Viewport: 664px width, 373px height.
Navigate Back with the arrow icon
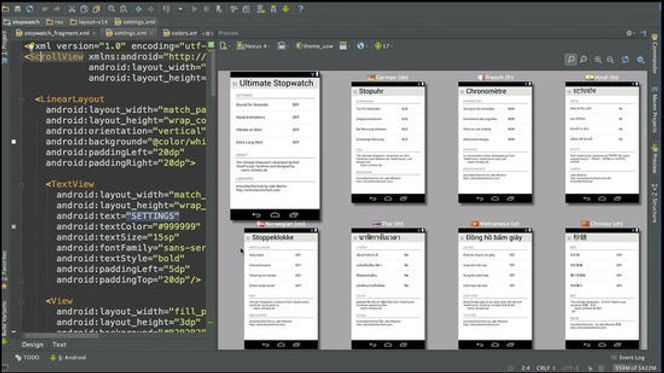[x=139, y=8]
